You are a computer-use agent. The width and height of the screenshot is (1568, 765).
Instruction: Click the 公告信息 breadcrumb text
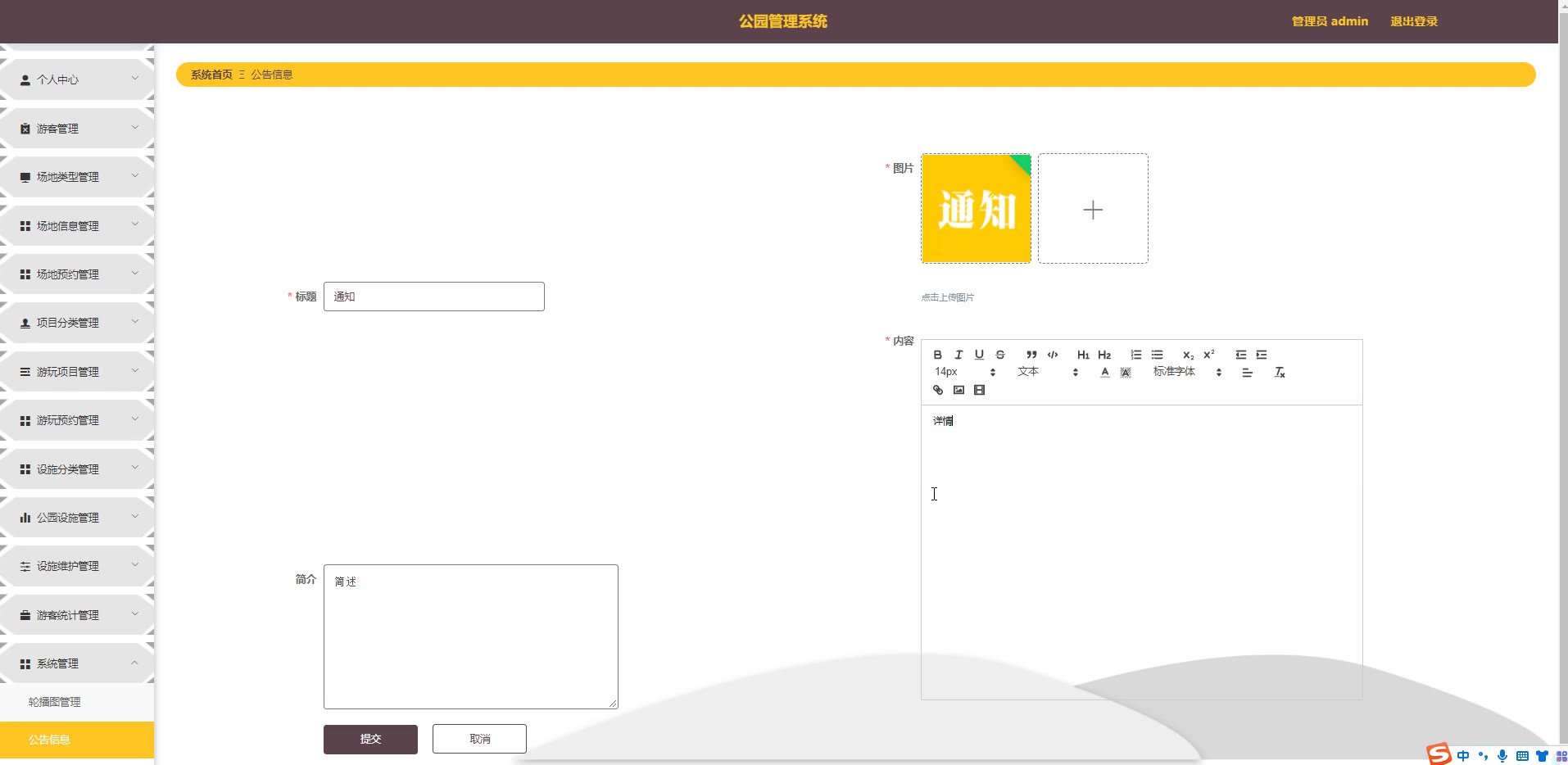click(271, 75)
